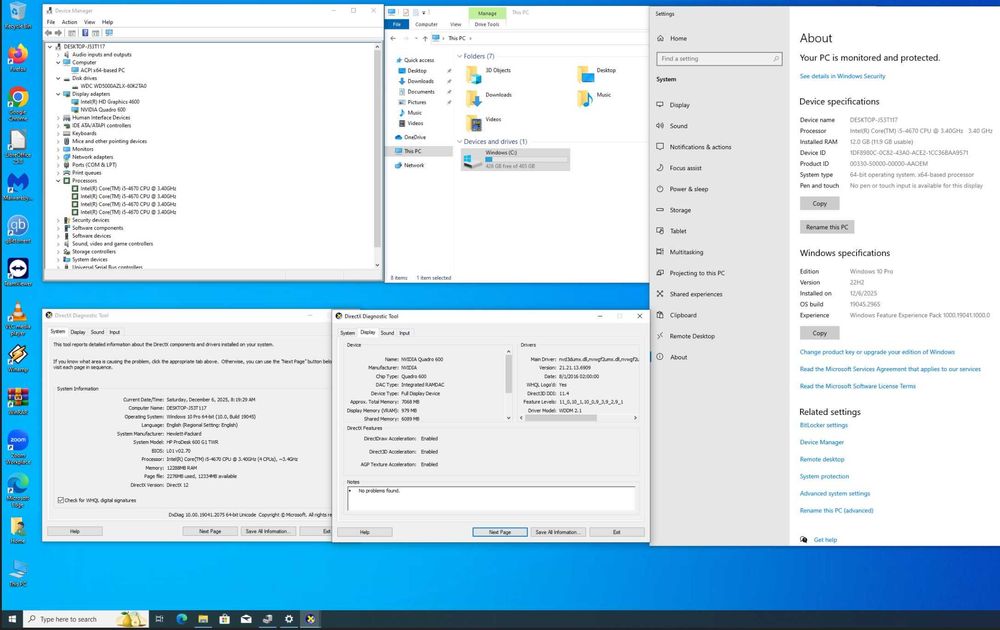This screenshot has height=630, width=1000.
Task: Click the Up arrow in File Explorer
Action: tap(425, 38)
